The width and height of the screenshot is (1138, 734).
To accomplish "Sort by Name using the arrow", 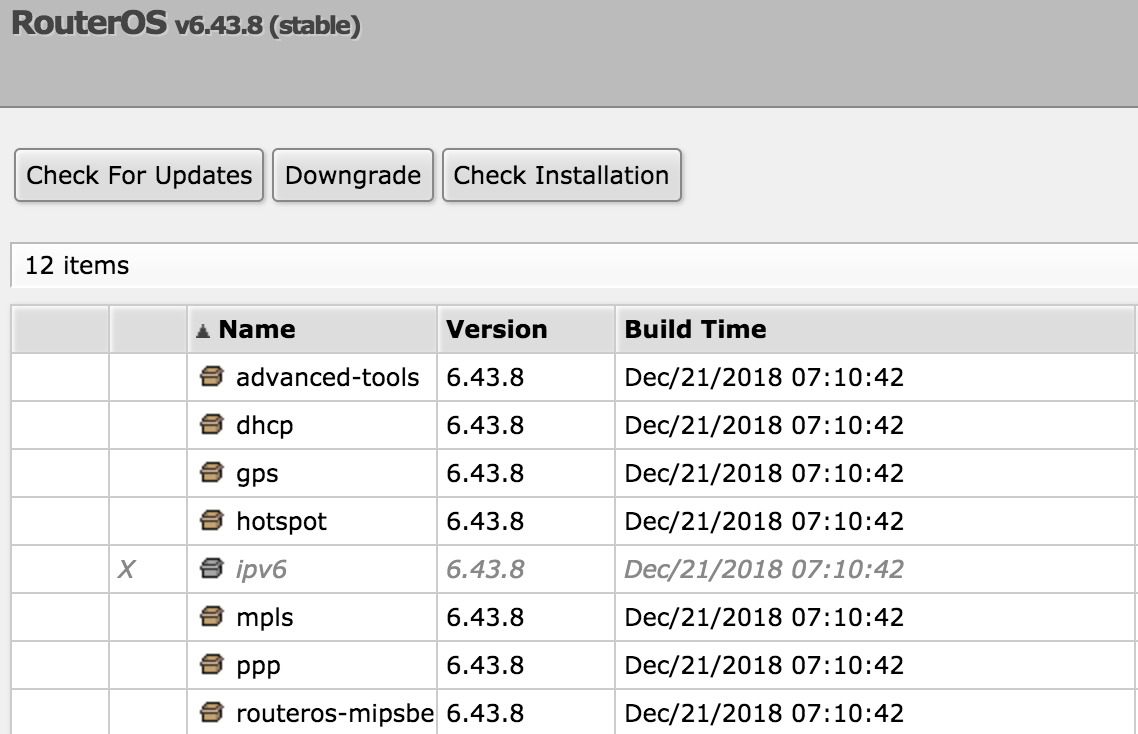I will (203, 330).
